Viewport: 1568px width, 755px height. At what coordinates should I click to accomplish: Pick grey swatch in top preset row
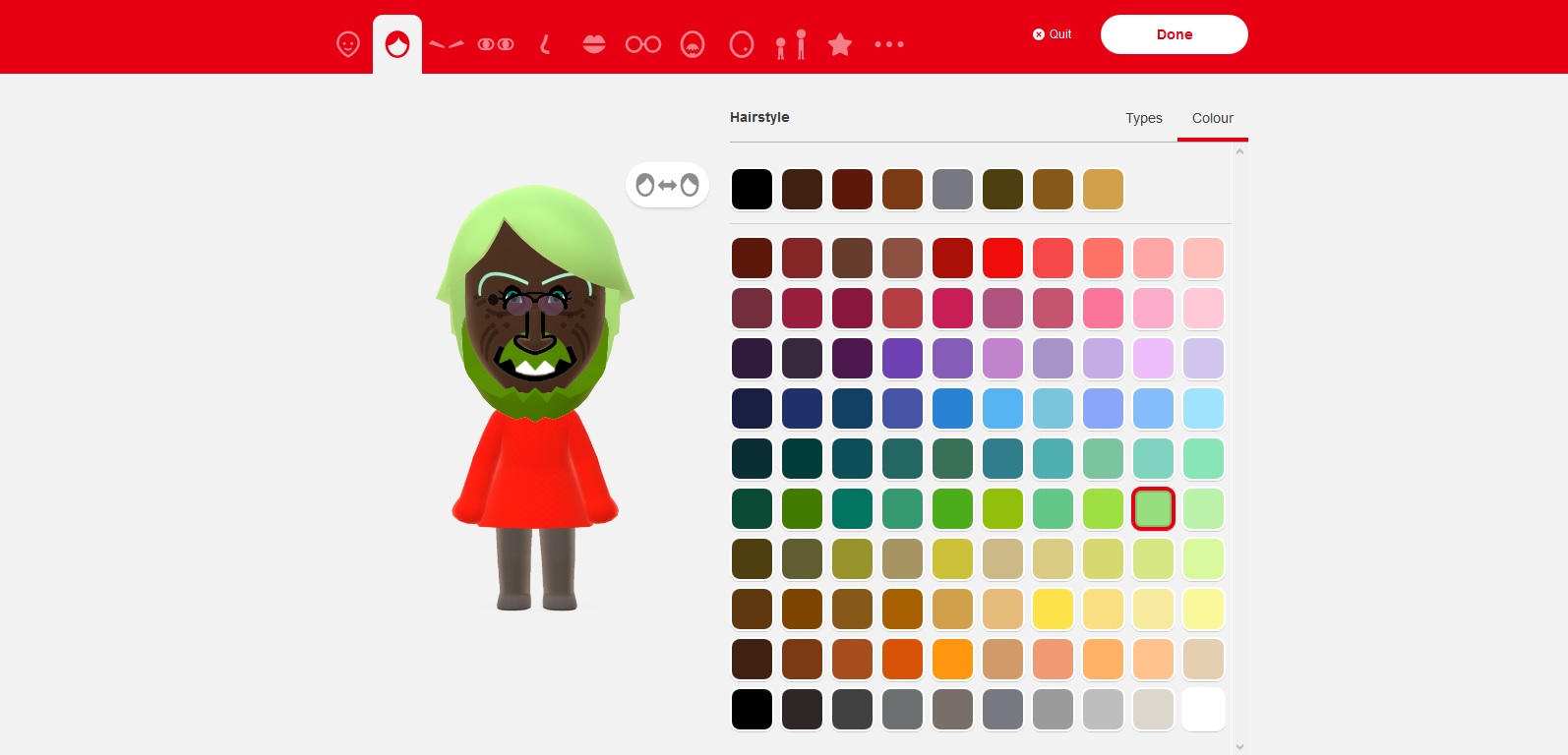(x=953, y=190)
